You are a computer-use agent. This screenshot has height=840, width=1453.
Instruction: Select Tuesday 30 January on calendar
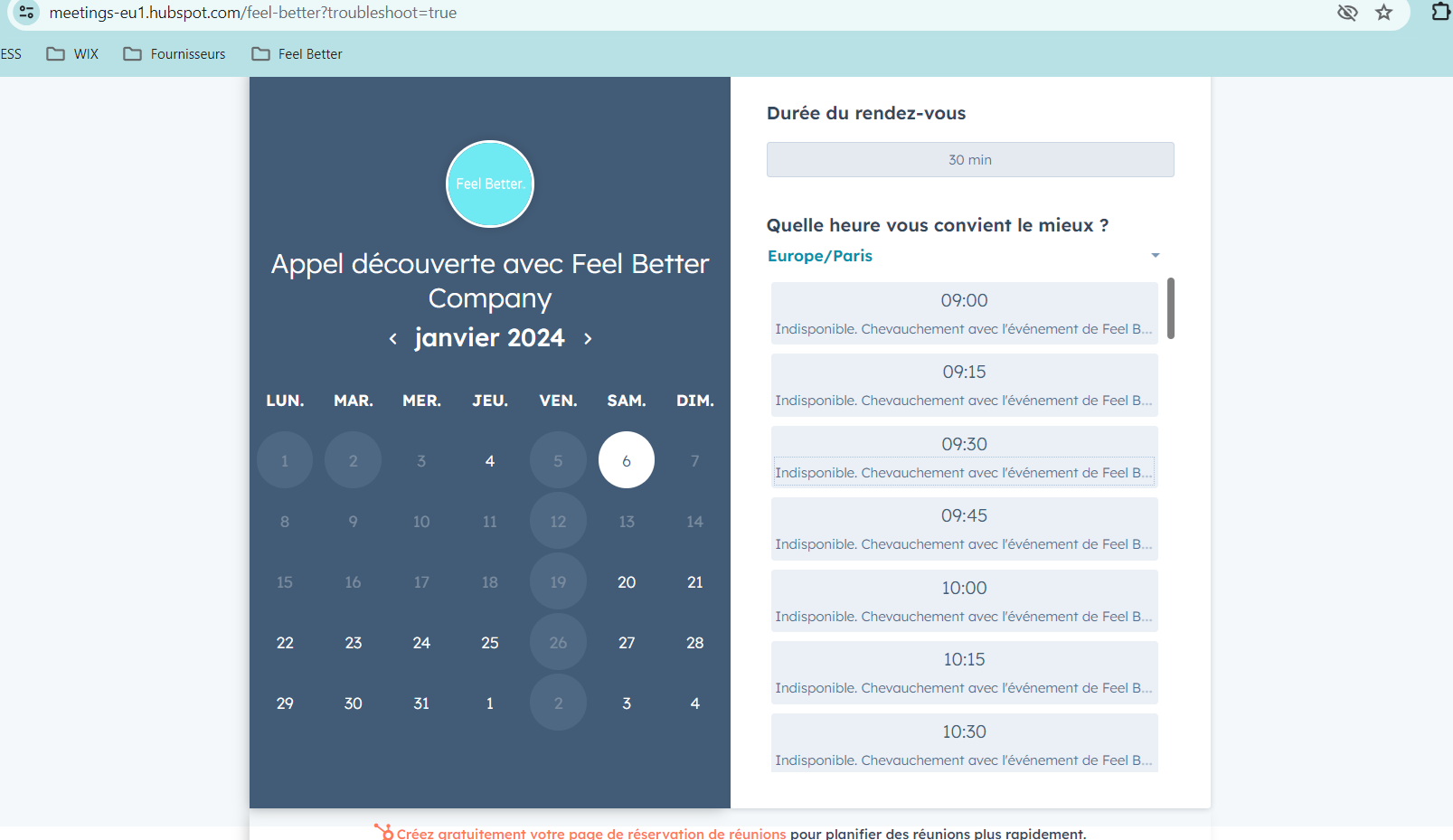click(x=354, y=703)
